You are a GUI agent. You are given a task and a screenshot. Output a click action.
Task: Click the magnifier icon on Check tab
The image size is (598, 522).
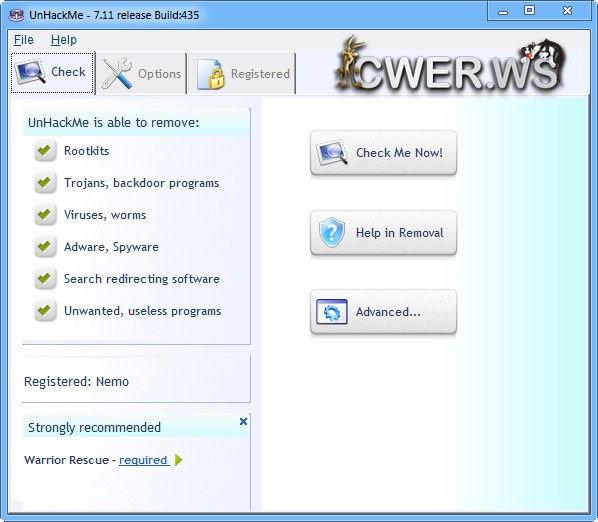pyautogui.click(x=30, y=71)
